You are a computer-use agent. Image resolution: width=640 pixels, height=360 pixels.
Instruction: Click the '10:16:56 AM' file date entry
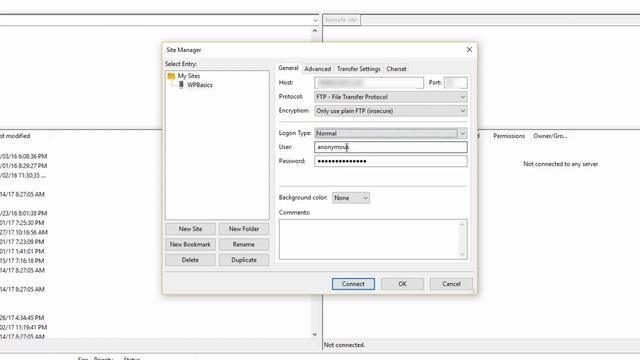click(24, 232)
